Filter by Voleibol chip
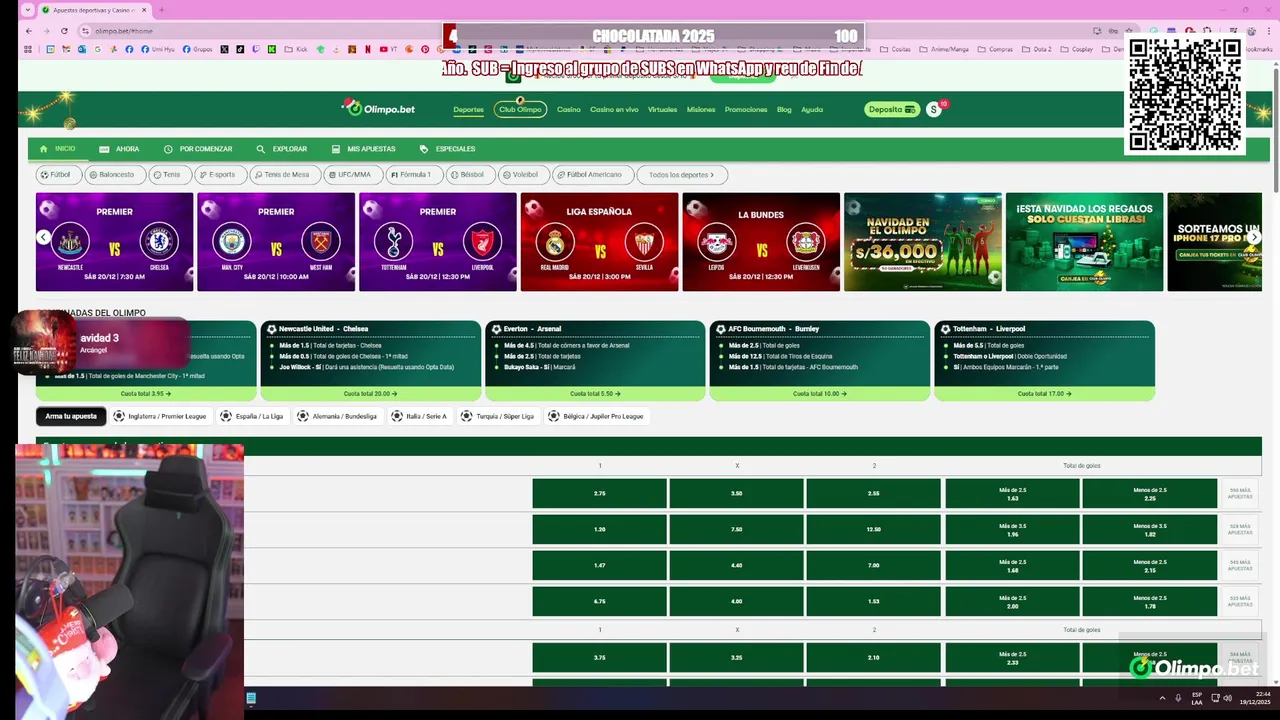The width and height of the screenshot is (1280, 720). click(x=523, y=175)
